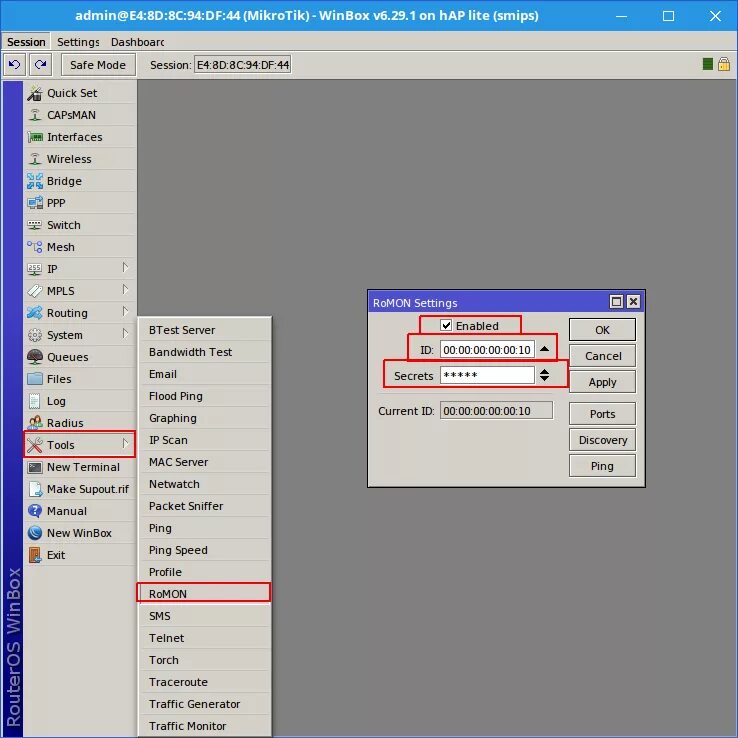Choose Packet Sniffer from submenu
This screenshot has height=738, width=738.
click(x=205, y=506)
